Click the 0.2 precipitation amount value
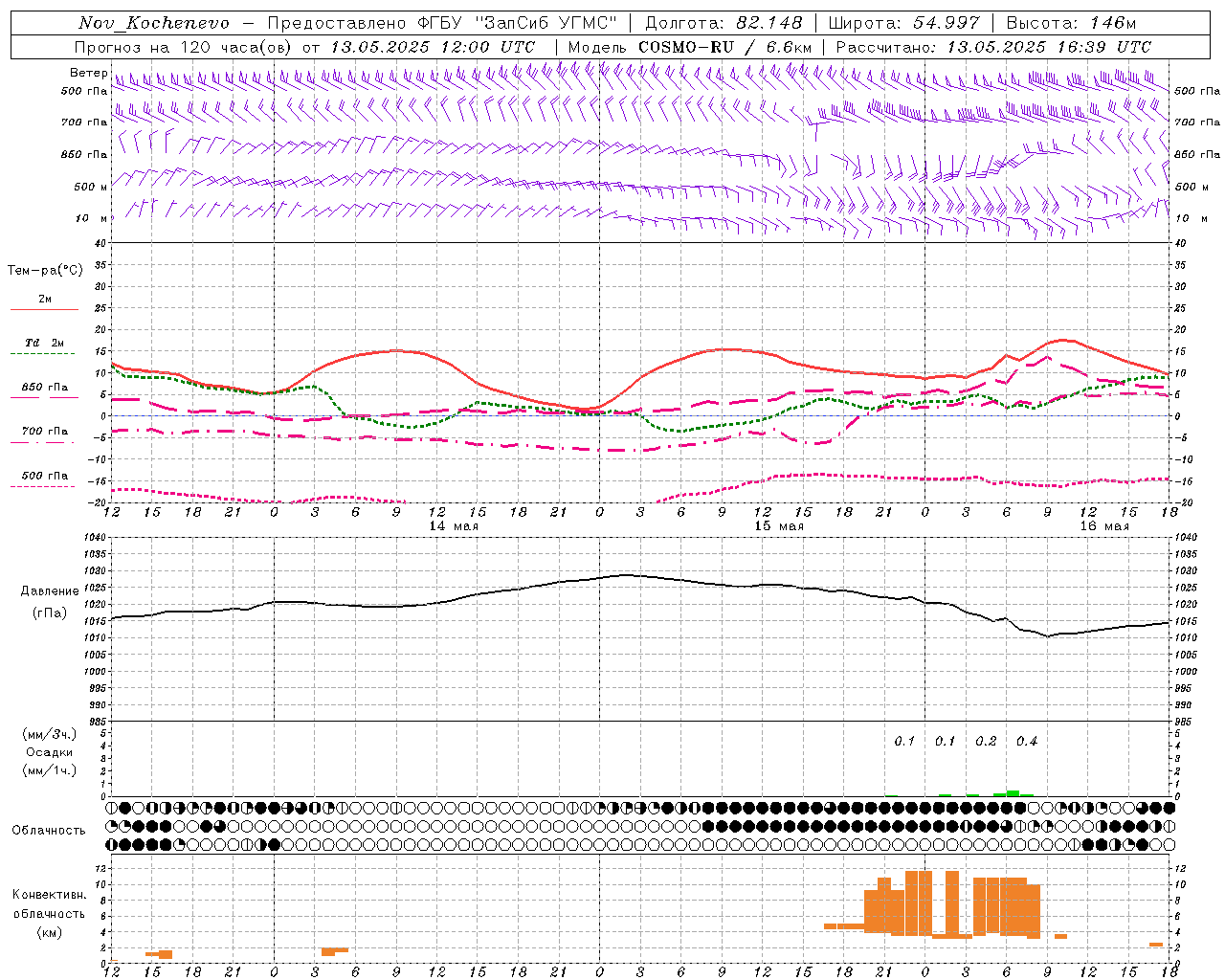The image size is (1225, 980). click(x=986, y=742)
